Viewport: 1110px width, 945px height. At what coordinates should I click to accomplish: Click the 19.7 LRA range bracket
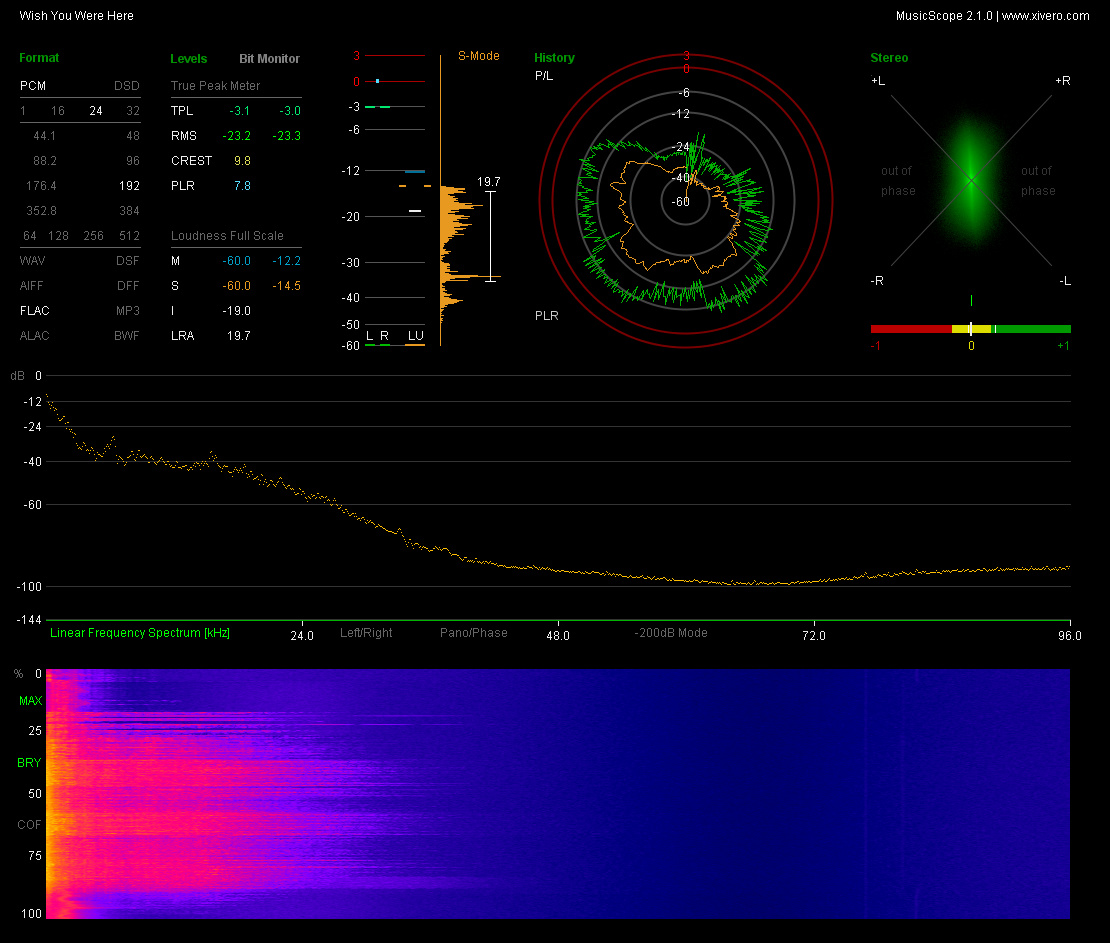coord(490,235)
